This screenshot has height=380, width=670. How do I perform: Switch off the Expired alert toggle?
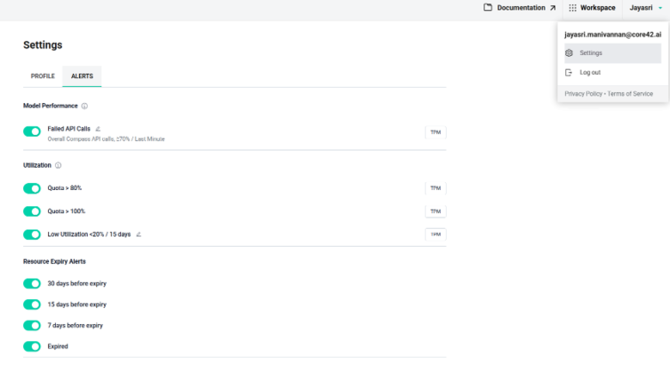(32, 347)
